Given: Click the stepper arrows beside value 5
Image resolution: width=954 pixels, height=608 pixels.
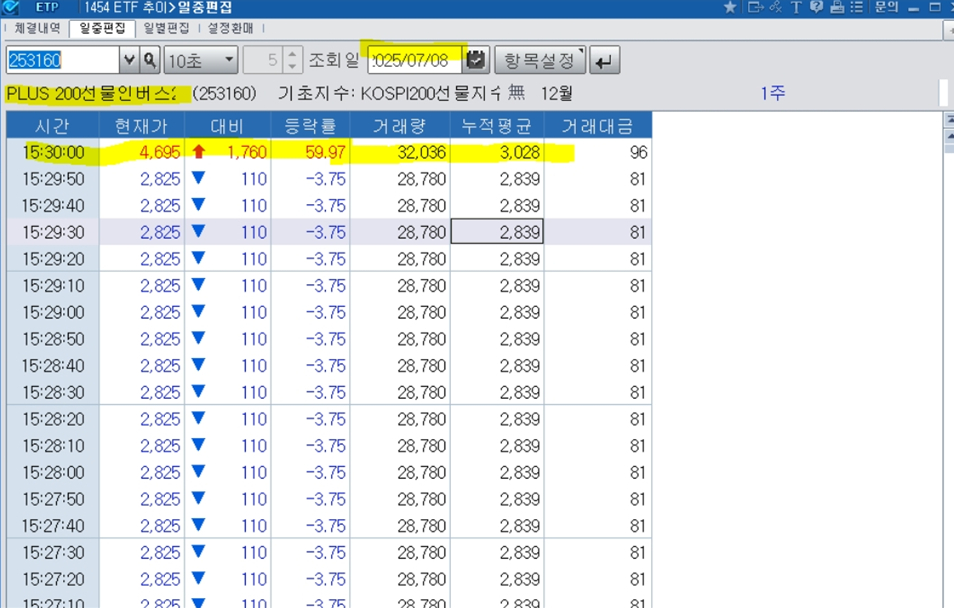Looking at the screenshot, I should click(x=292, y=61).
